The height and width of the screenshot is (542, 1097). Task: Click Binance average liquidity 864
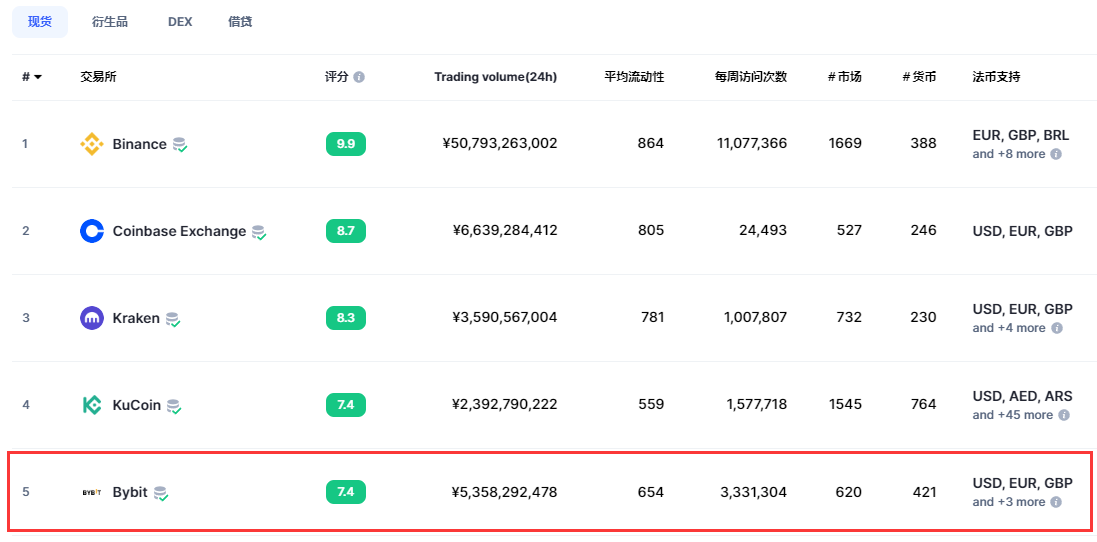[x=651, y=144]
